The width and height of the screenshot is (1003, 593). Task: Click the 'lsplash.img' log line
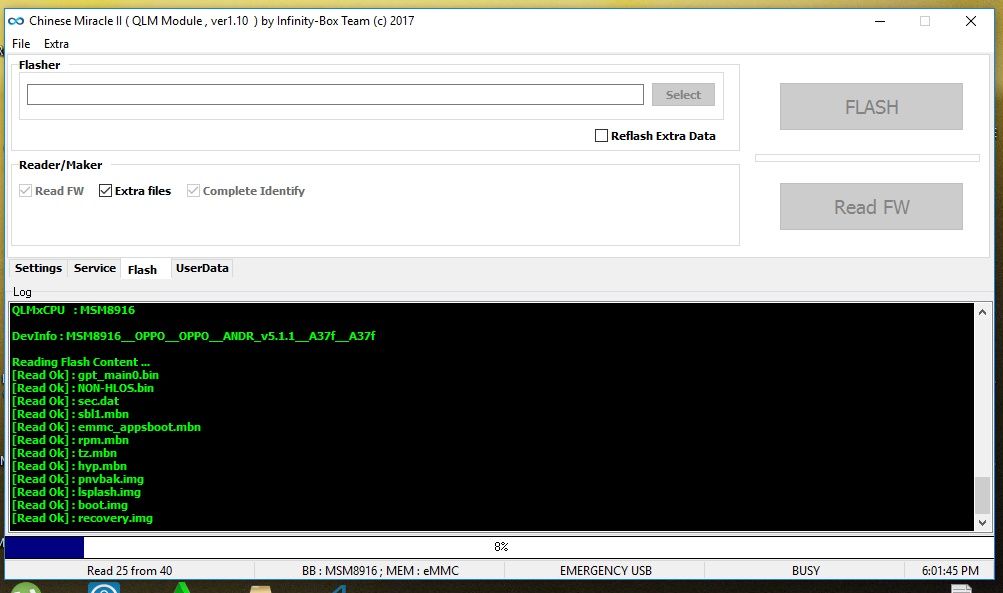coord(76,492)
